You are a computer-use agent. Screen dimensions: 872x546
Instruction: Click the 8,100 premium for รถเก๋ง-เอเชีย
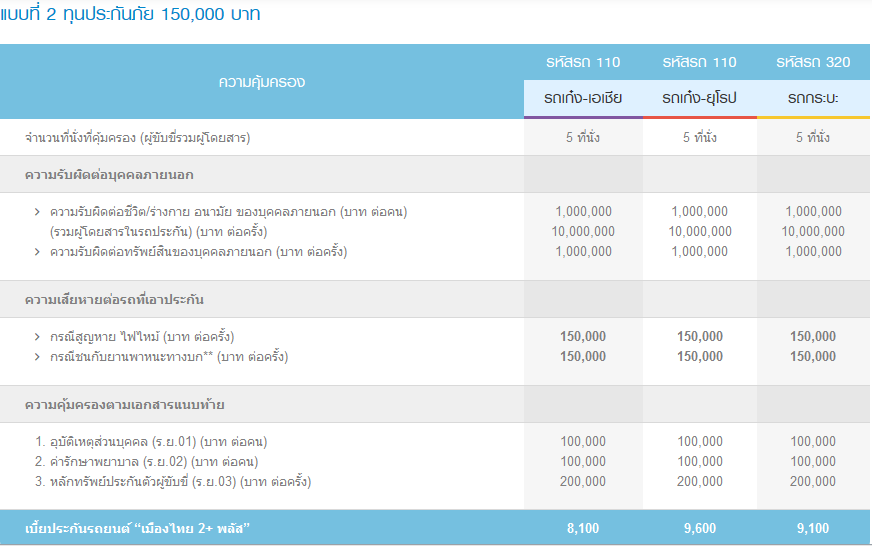pos(583,528)
